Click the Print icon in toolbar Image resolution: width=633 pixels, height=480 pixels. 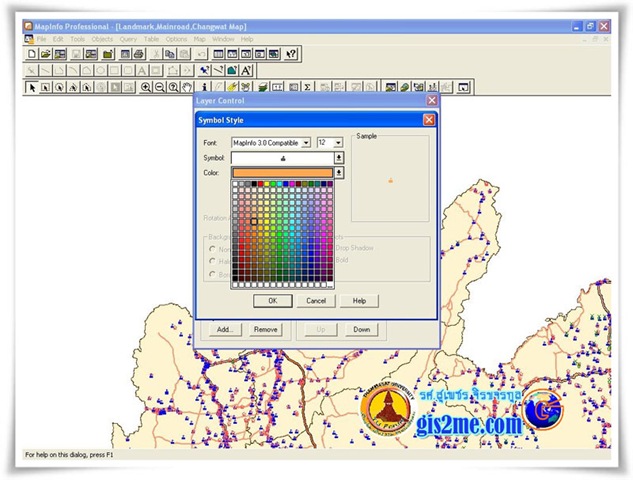(x=139, y=54)
